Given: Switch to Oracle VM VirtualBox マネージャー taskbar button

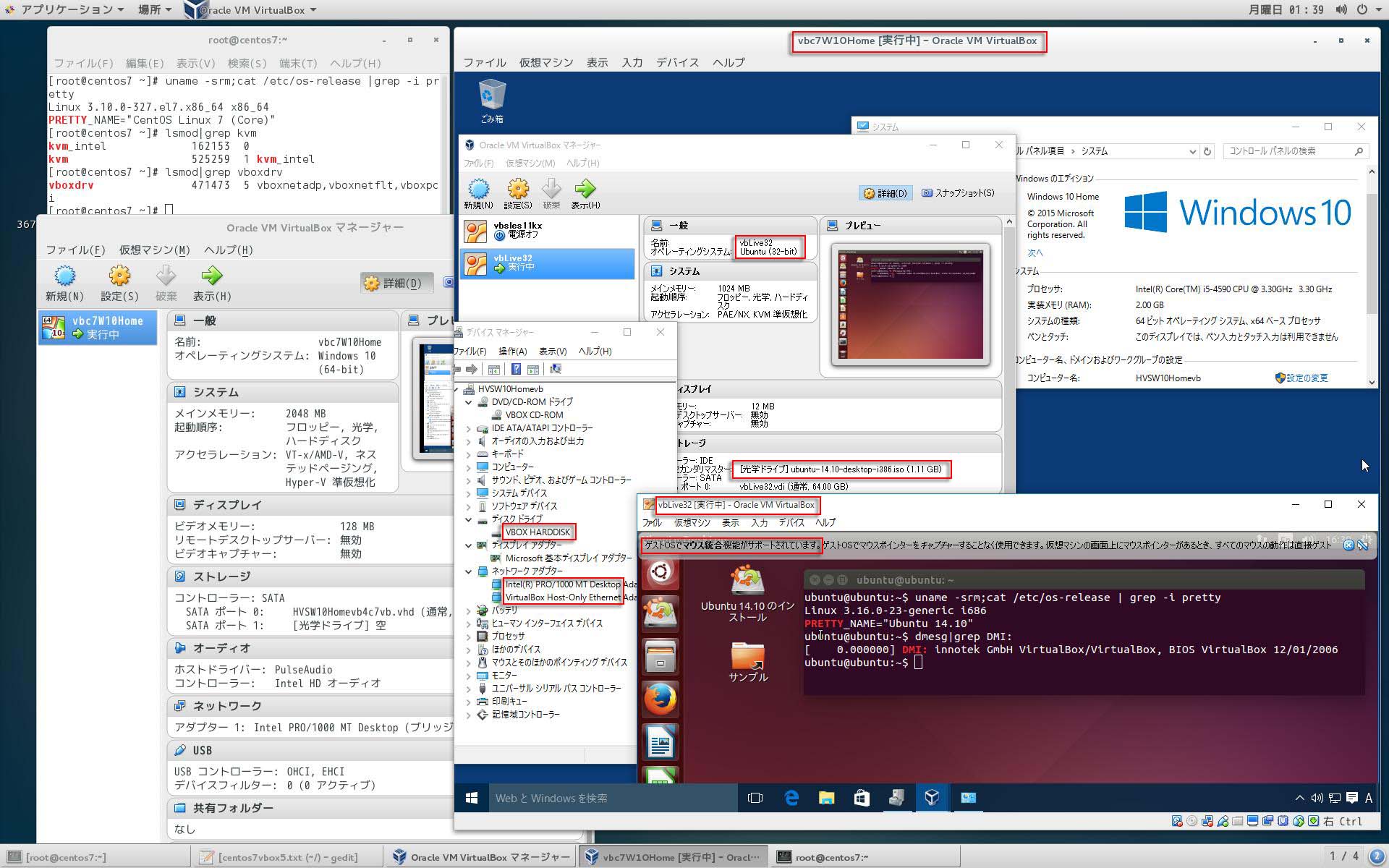Looking at the screenshot, I should pyautogui.click(x=480, y=857).
